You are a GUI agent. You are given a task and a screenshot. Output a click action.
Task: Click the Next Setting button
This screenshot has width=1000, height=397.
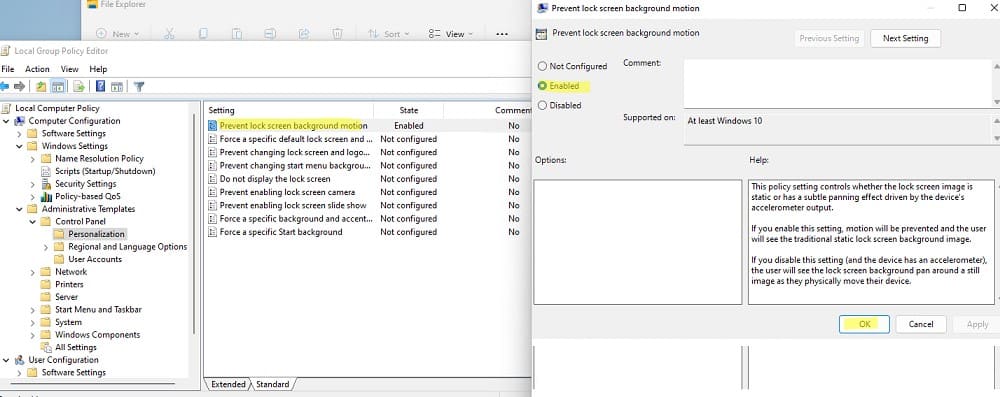[905, 38]
